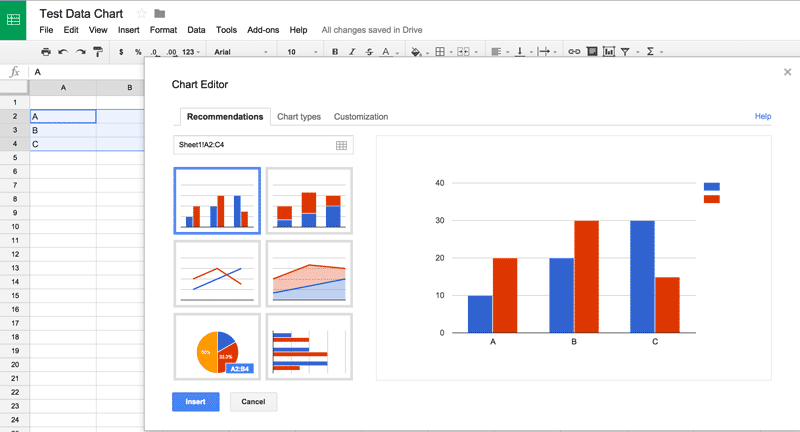Open the Arial font dropdown
The width and height of the screenshot is (800, 432).
pos(241,52)
